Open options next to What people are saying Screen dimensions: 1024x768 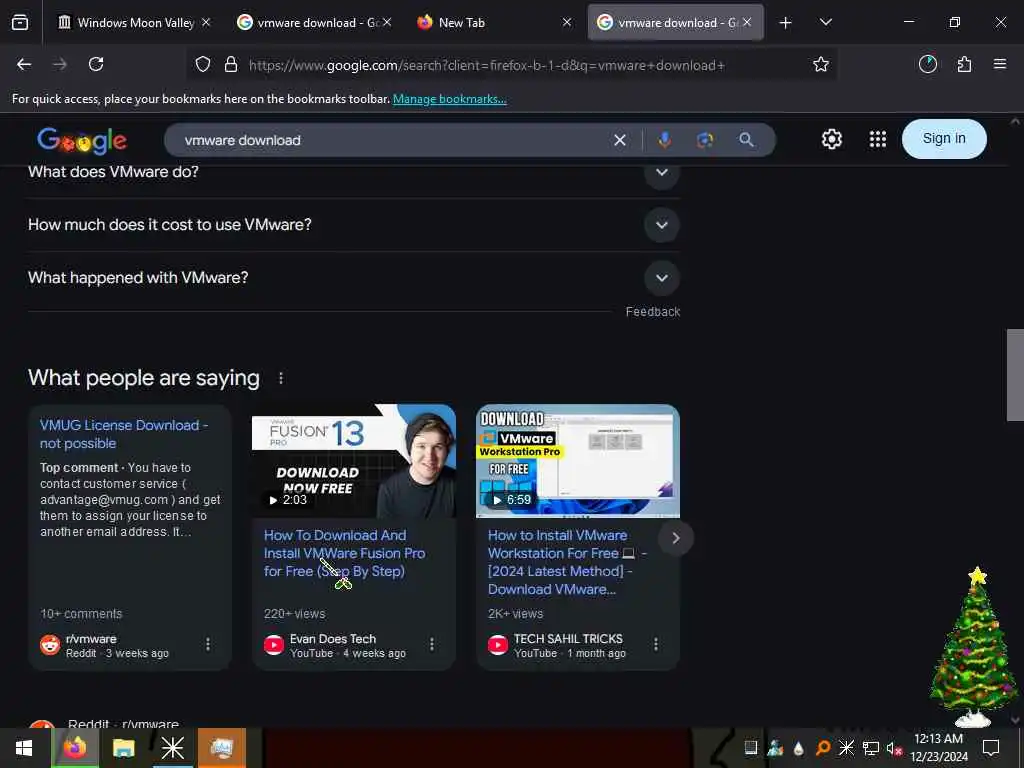tap(281, 378)
